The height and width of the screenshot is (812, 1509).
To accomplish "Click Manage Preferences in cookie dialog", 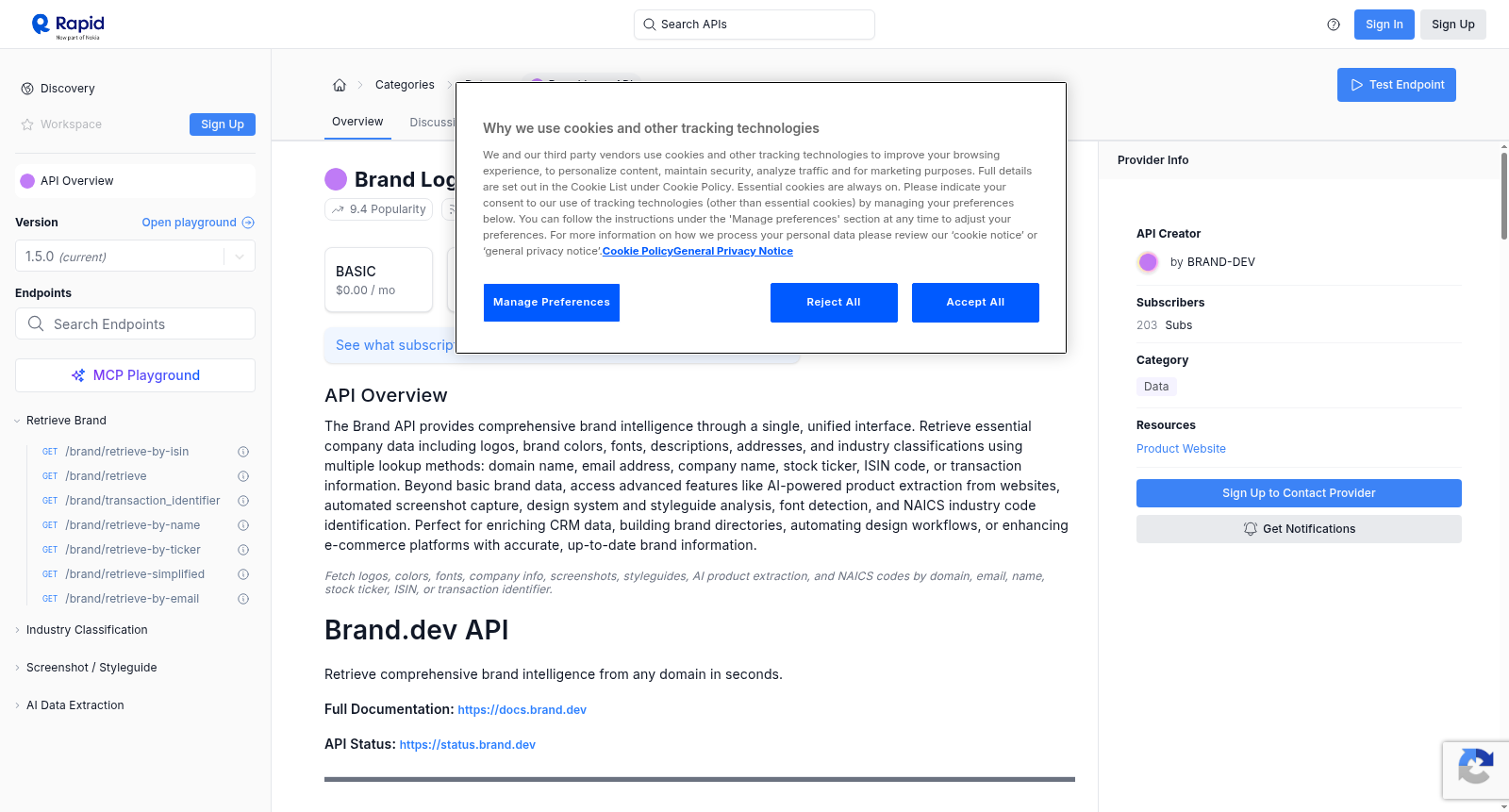I will 552,303.
